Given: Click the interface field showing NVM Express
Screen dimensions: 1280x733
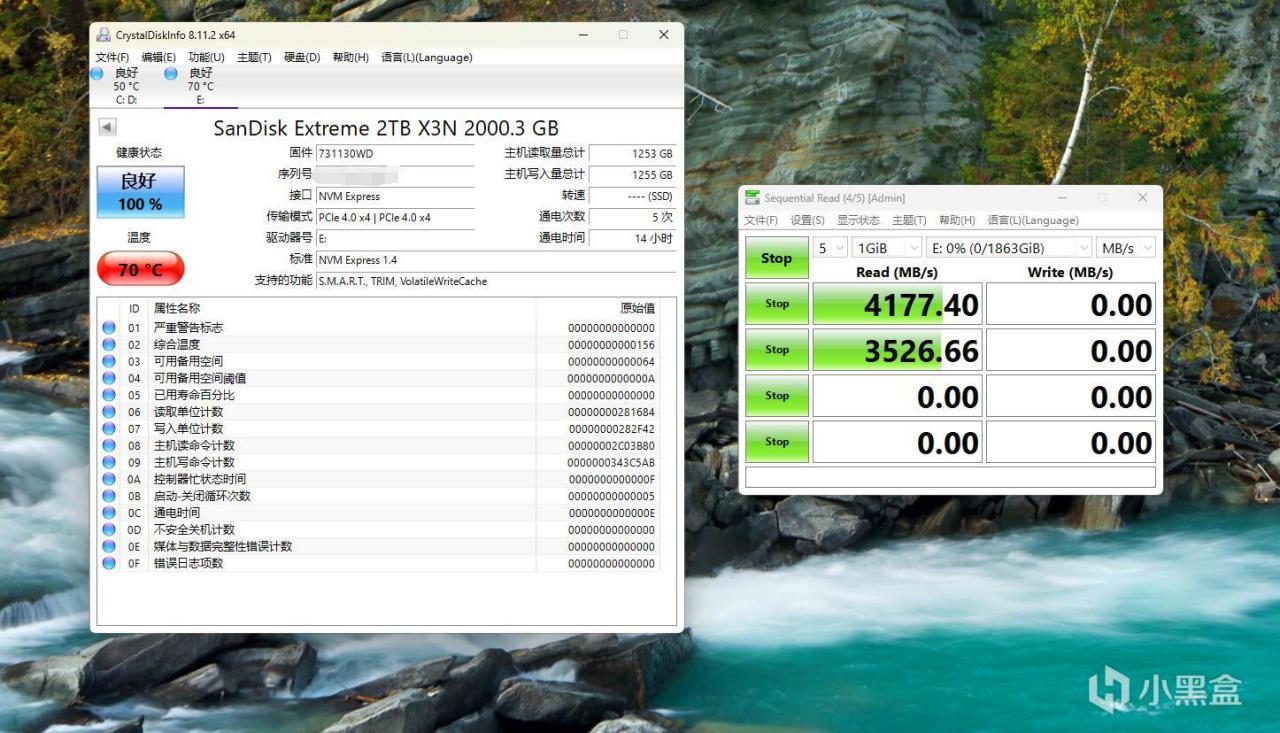Looking at the screenshot, I should [395, 196].
